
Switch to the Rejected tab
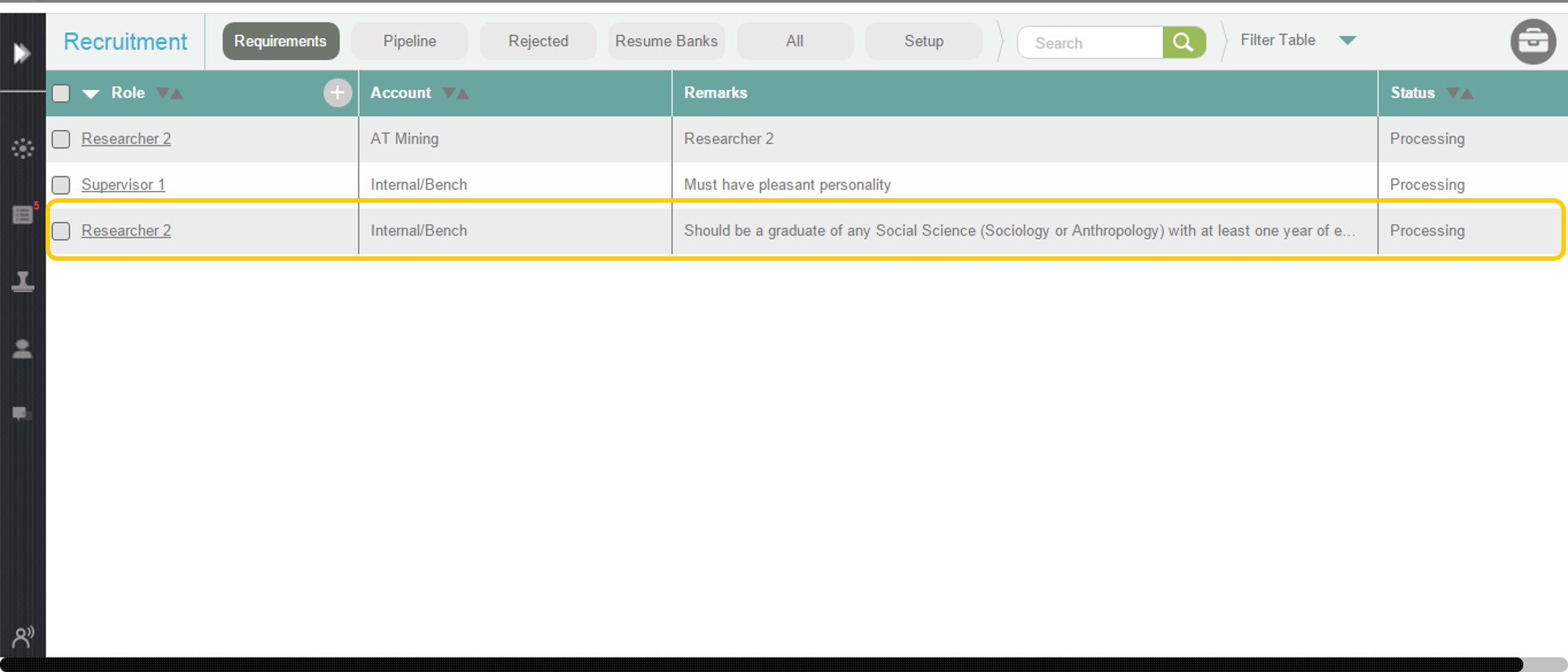tap(538, 41)
